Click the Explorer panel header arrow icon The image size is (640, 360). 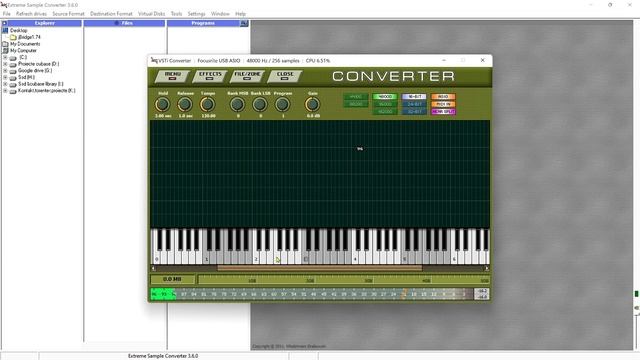(4, 23)
